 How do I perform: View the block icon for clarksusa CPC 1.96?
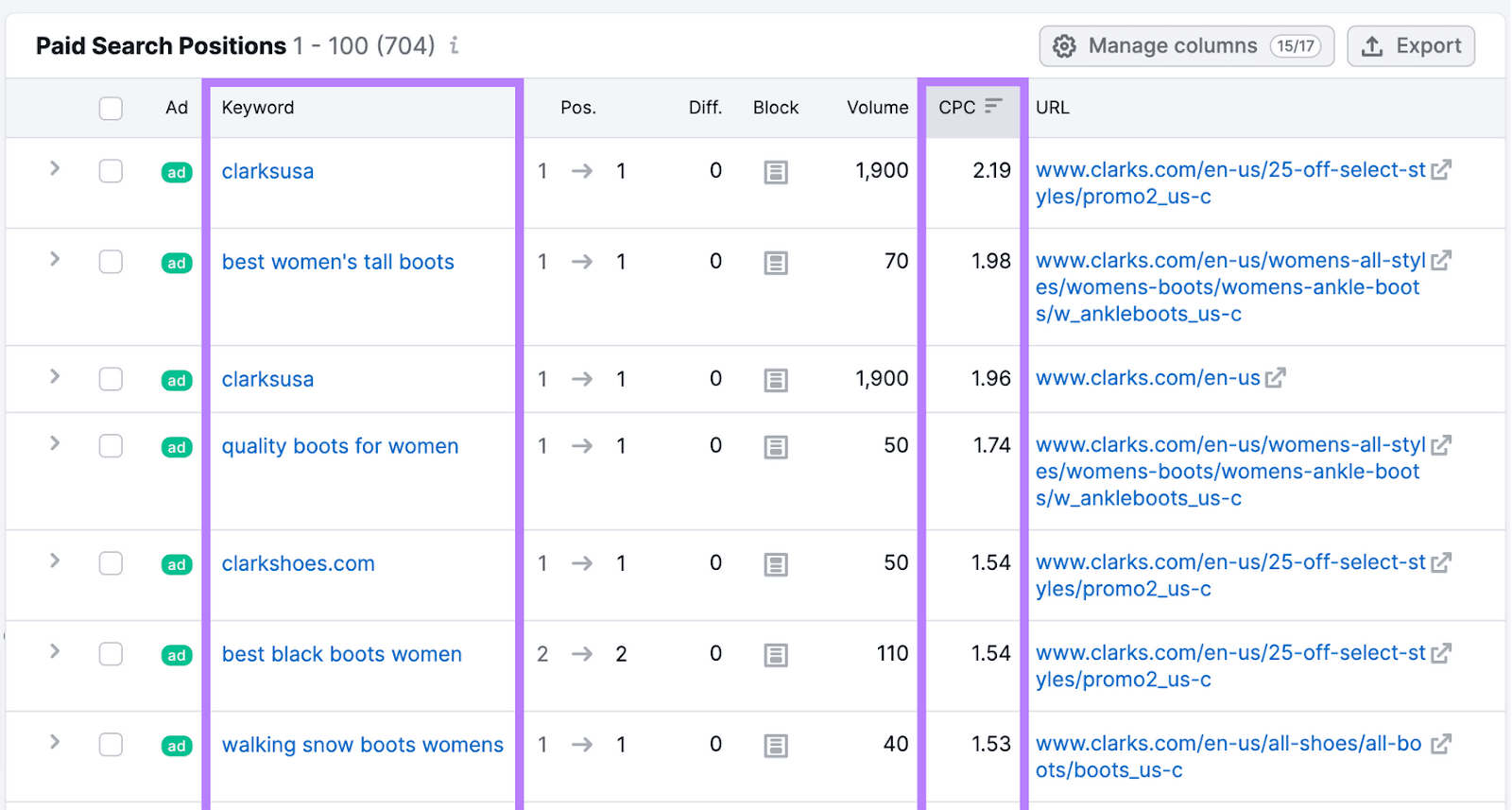776,380
